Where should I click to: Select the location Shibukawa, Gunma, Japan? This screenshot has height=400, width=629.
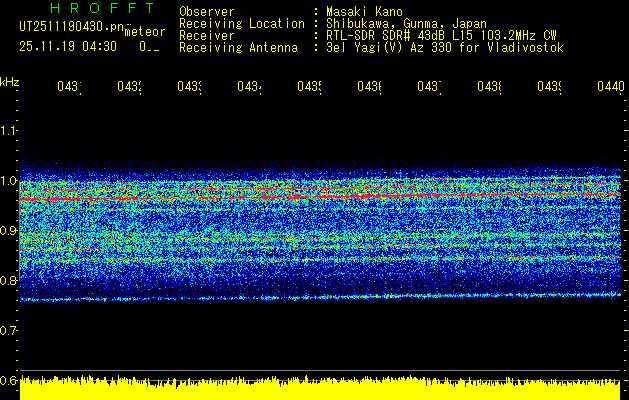coord(406,24)
